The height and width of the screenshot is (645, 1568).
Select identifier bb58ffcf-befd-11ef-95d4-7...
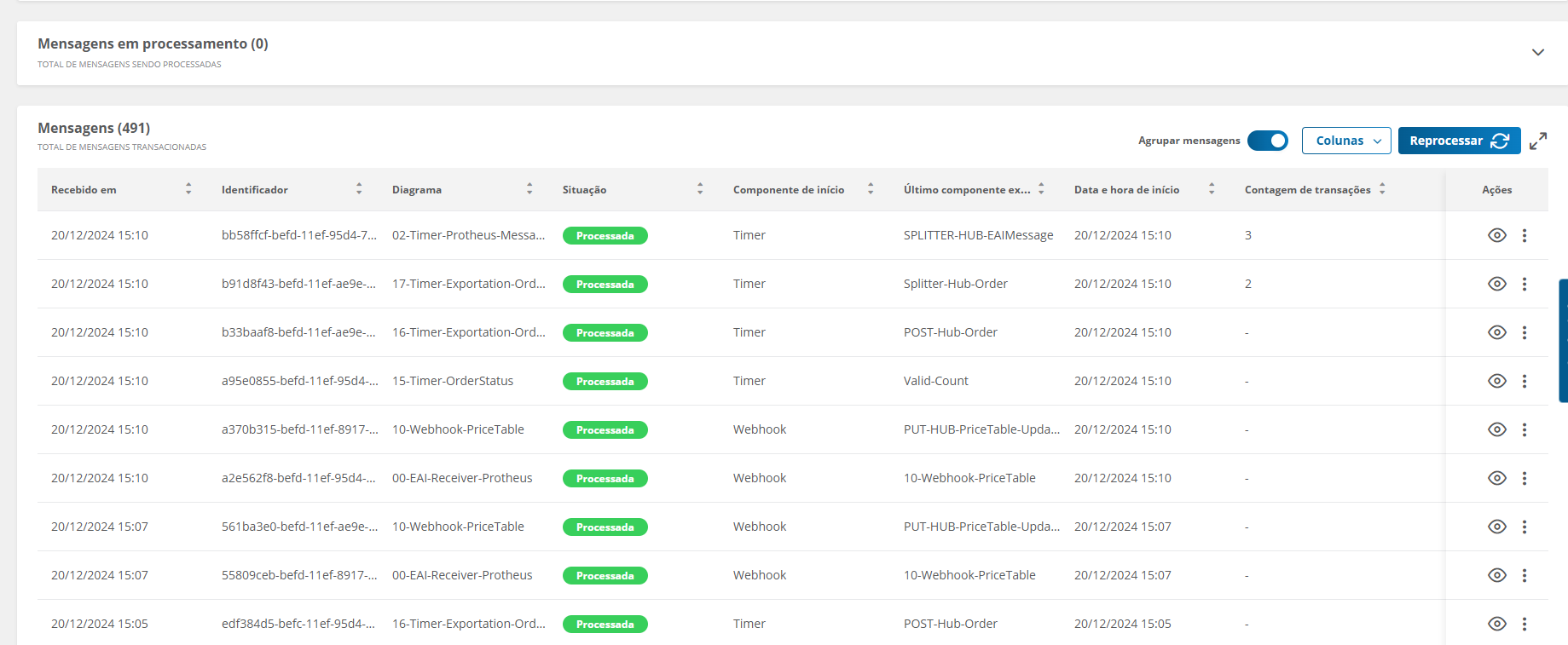point(299,235)
